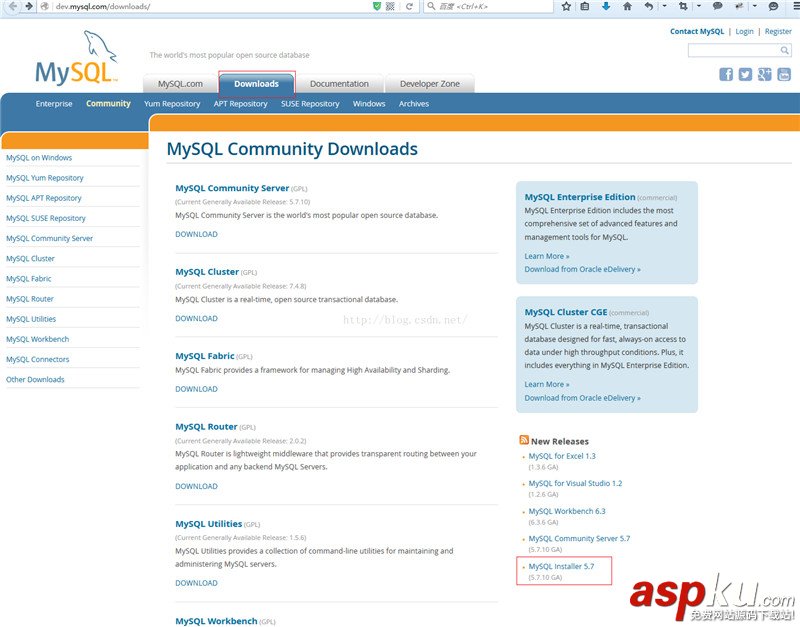Click DOWNLOAD under MySQL Fabric

pos(196,389)
